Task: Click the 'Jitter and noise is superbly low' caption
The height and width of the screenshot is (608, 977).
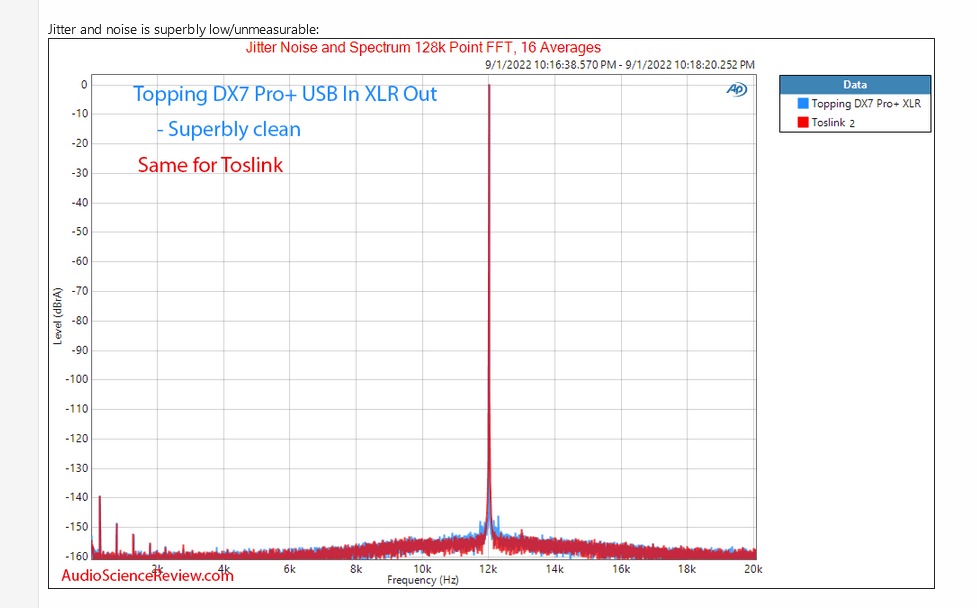Action: click(x=183, y=29)
